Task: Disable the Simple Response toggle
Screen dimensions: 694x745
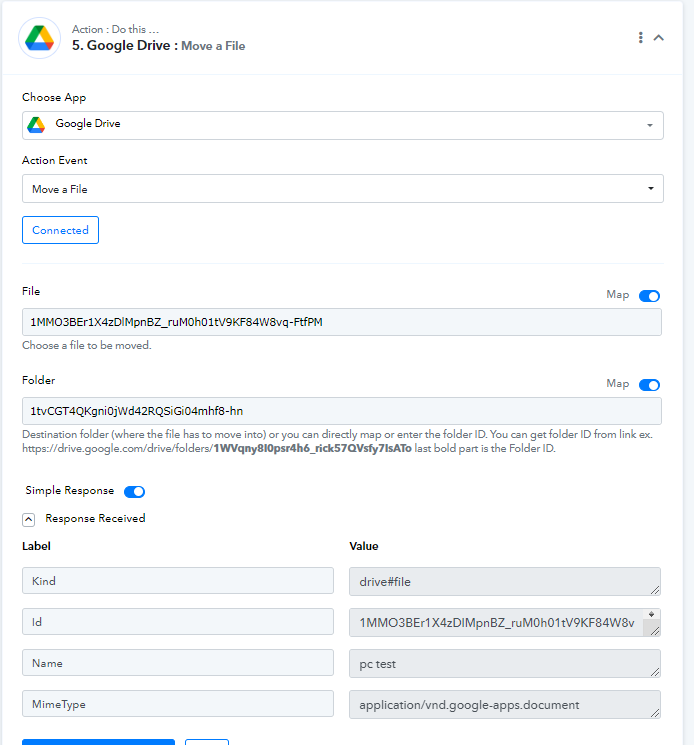Action: [x=134, y=492]
